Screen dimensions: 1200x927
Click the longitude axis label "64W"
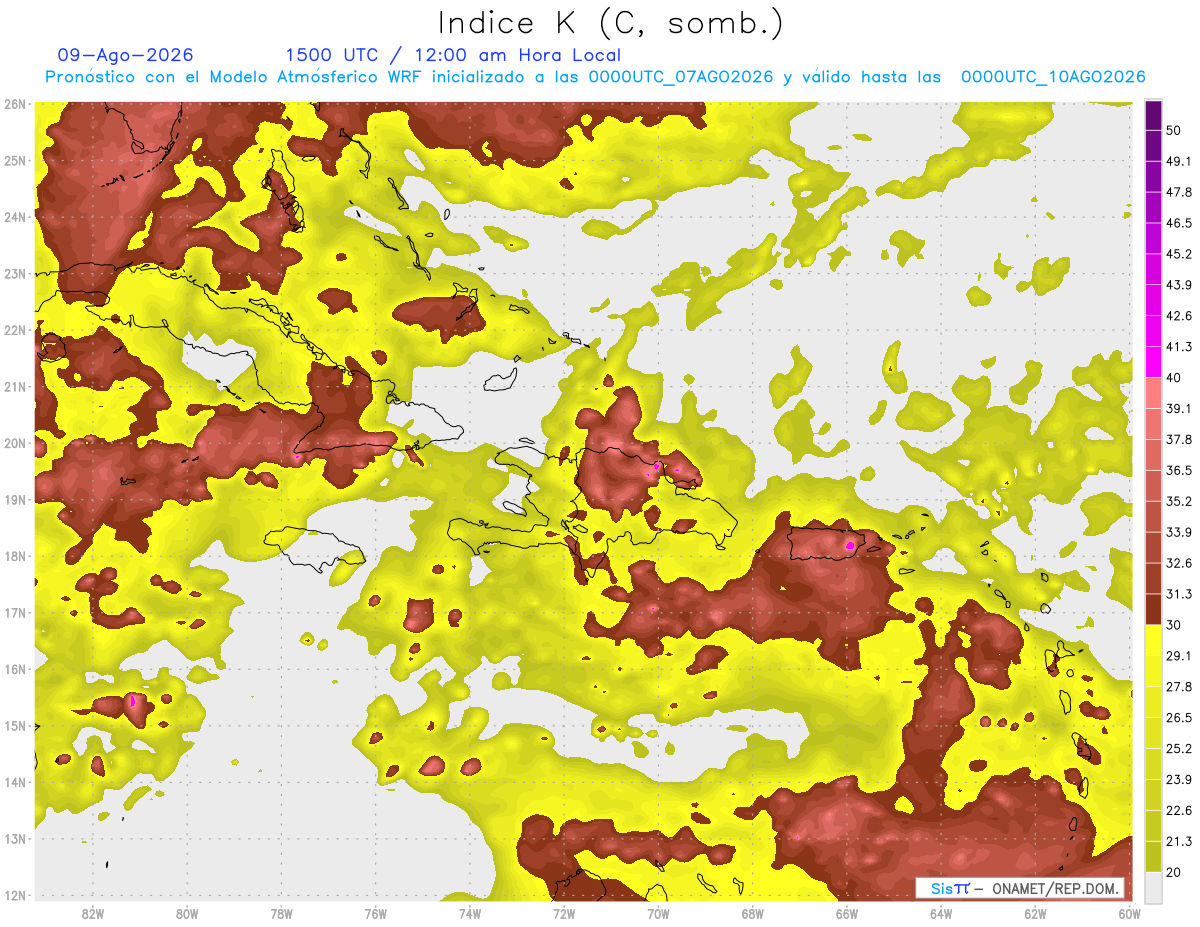click(941, 914)
